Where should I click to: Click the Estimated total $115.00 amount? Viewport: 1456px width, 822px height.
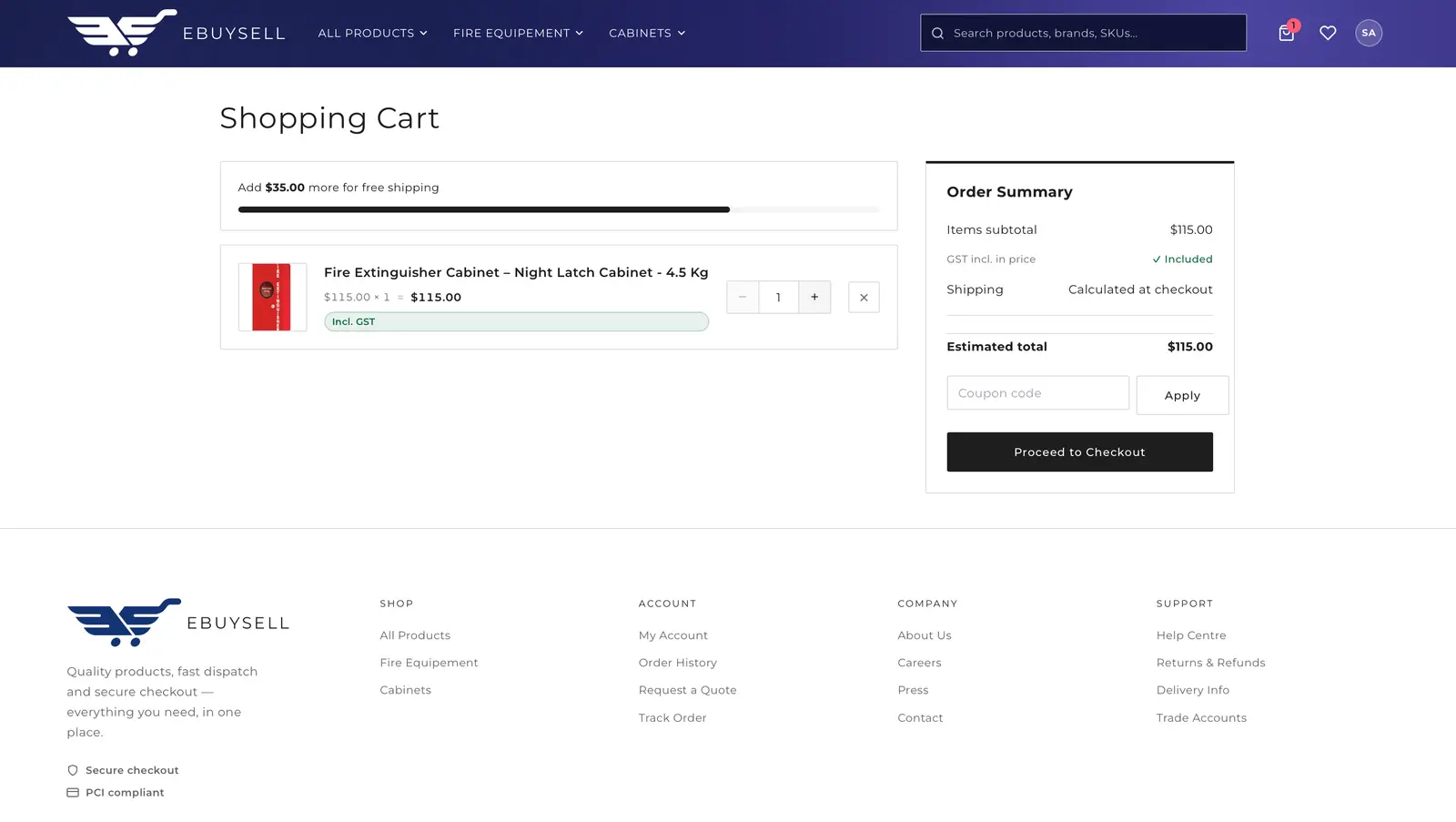[x=1189, y=347]
